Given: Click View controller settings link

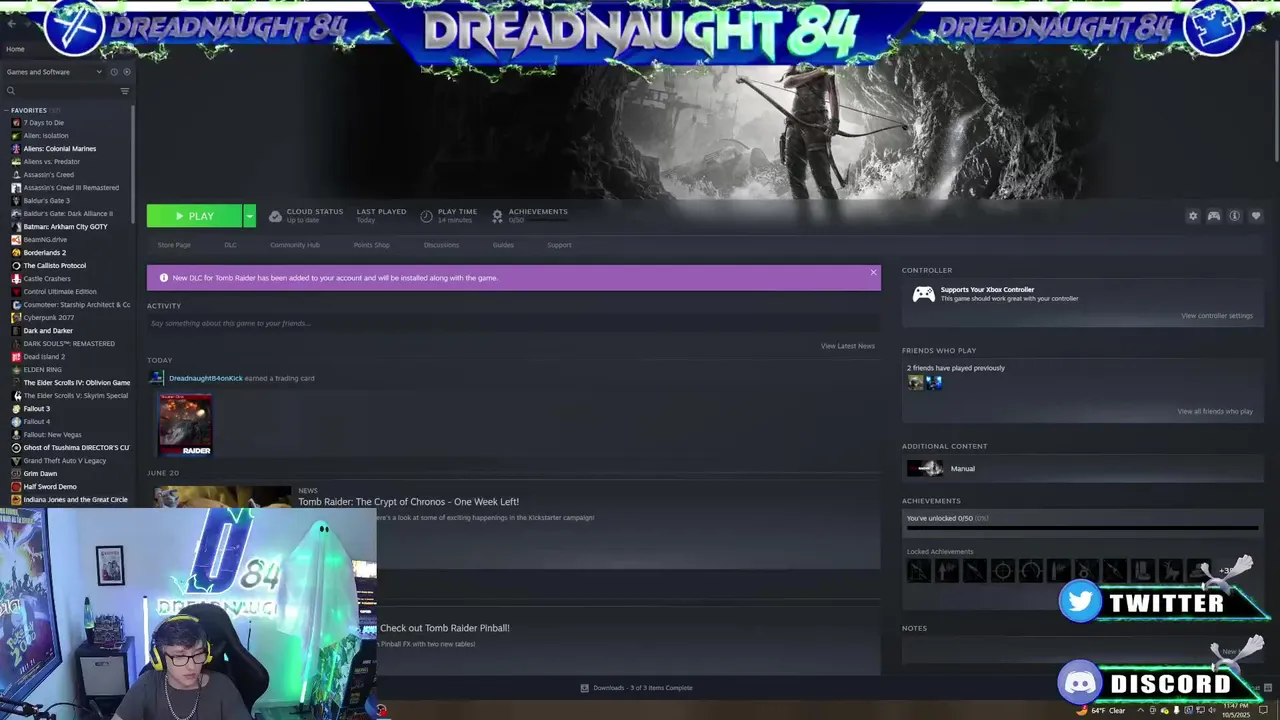Looking at the screenshot, I should click(1216, 316).
